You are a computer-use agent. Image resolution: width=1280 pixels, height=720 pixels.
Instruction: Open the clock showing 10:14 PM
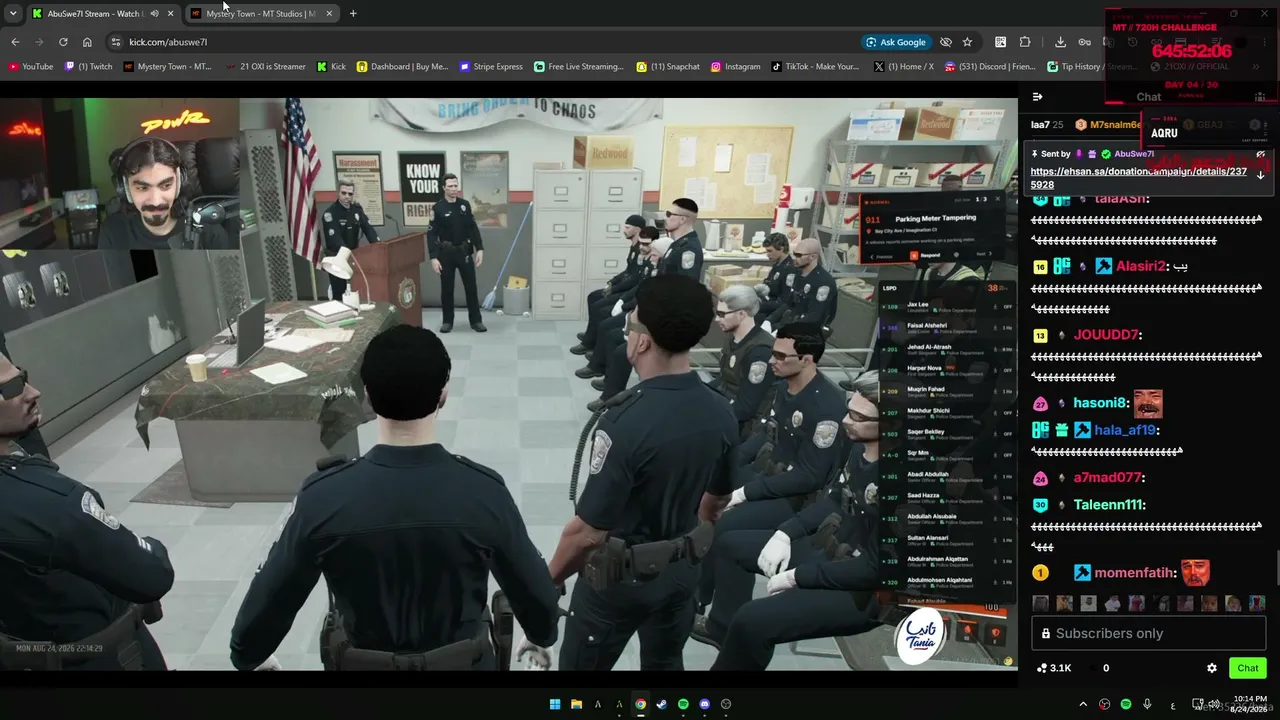[x=1248, y=704]
